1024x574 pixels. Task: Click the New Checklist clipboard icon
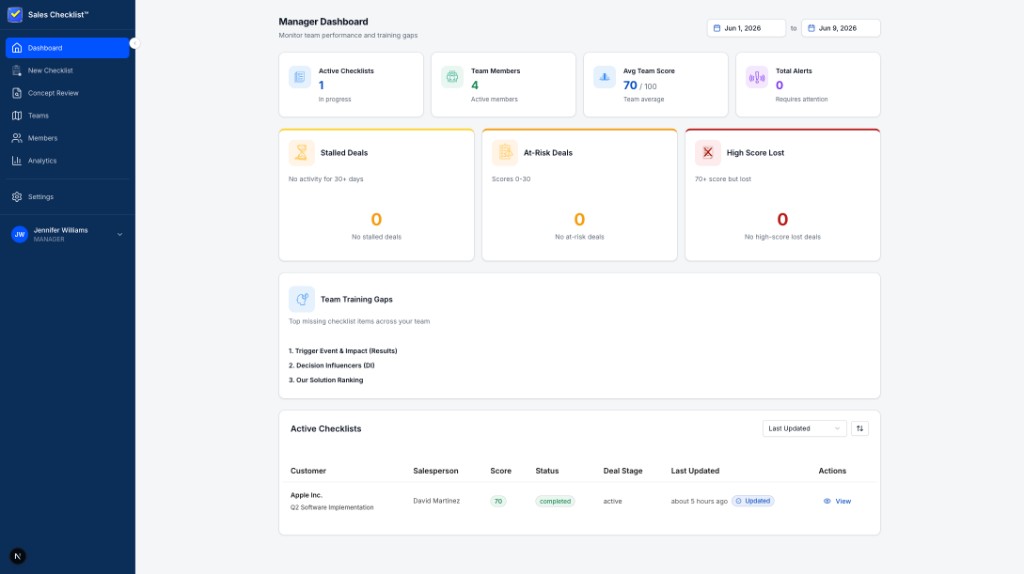[x=17, y=71]
